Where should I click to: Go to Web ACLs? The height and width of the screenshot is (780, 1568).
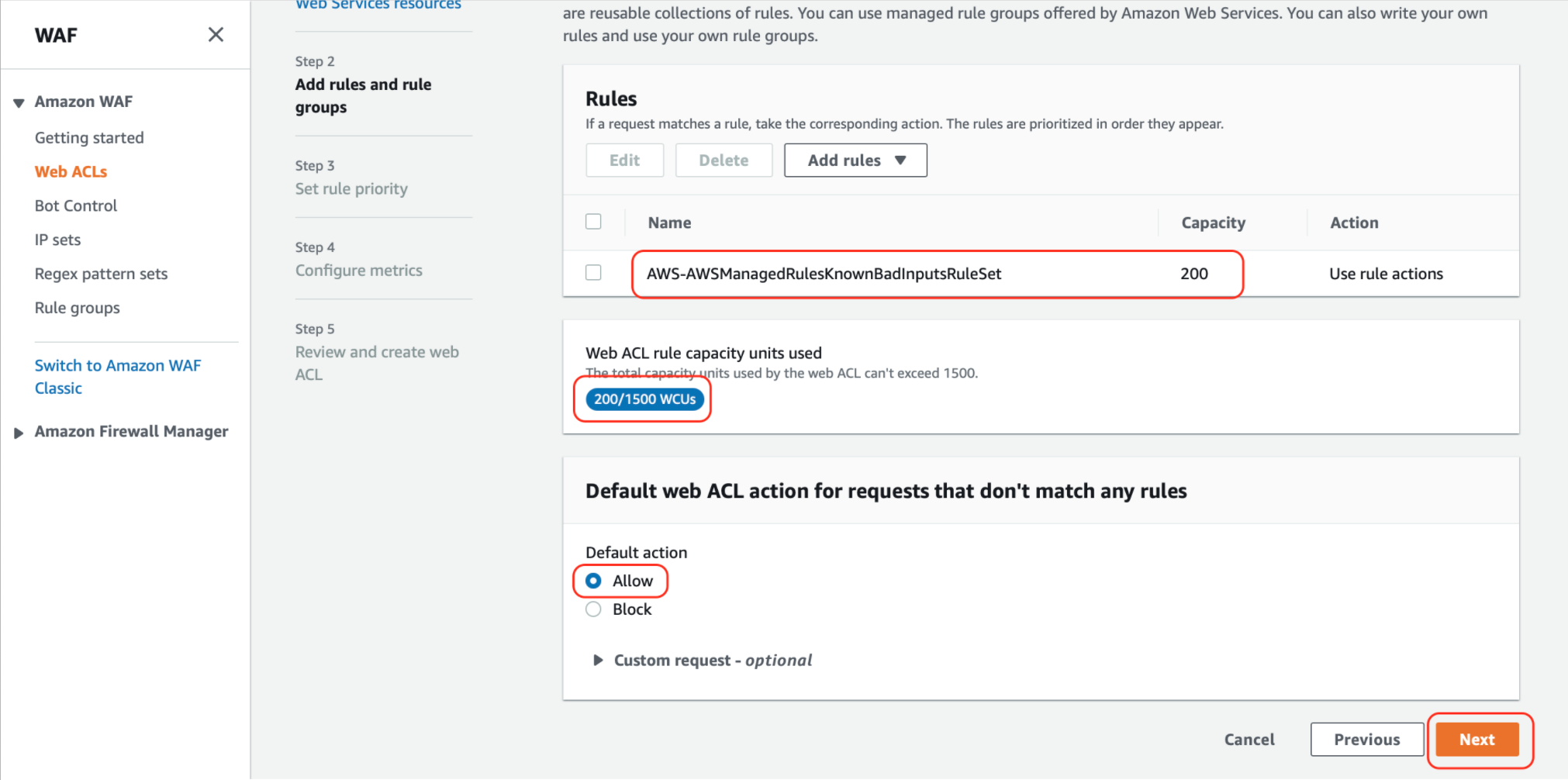[71, 171]
